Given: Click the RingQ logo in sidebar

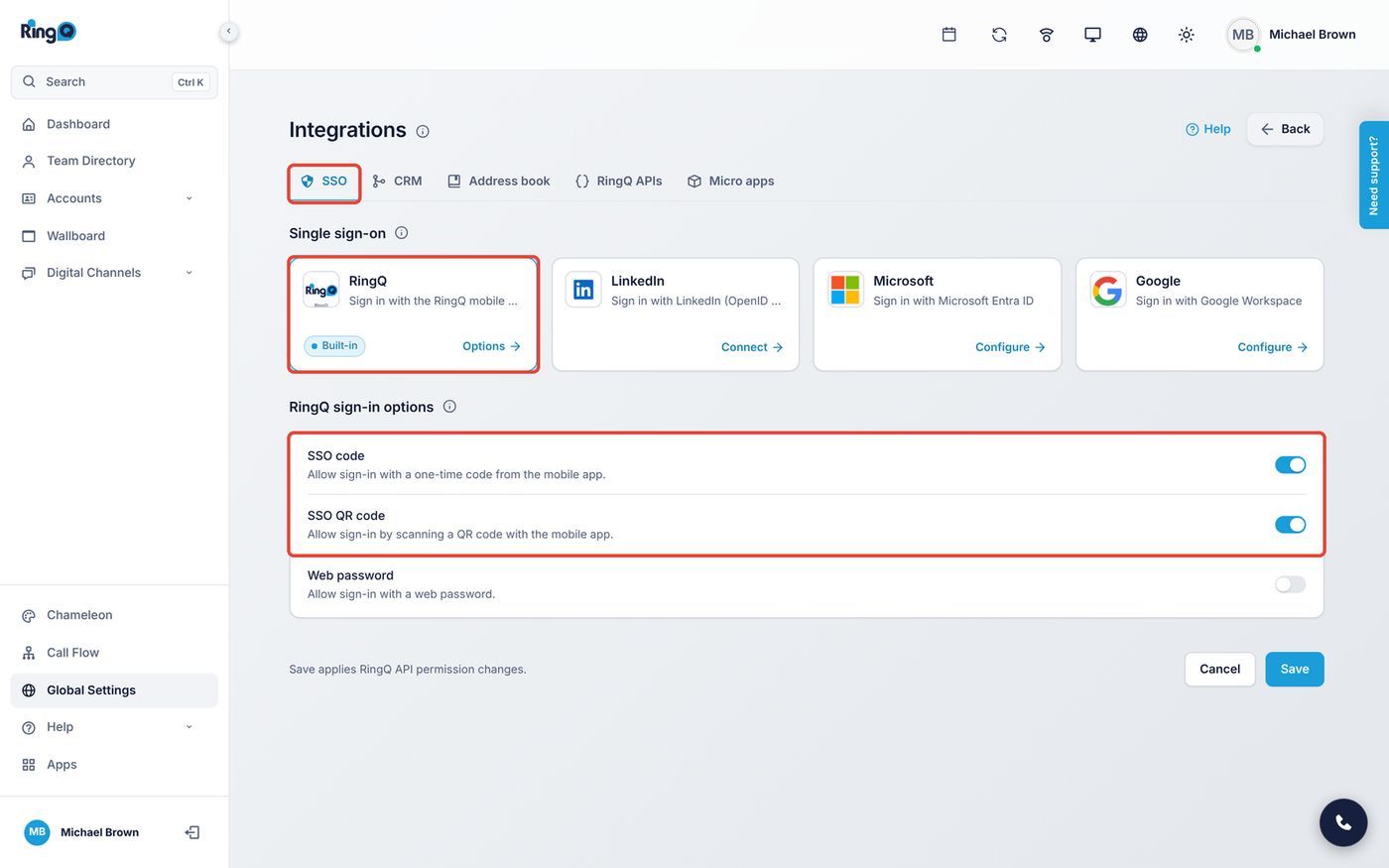Looking at the screenshot, I should tap(49, 32).
